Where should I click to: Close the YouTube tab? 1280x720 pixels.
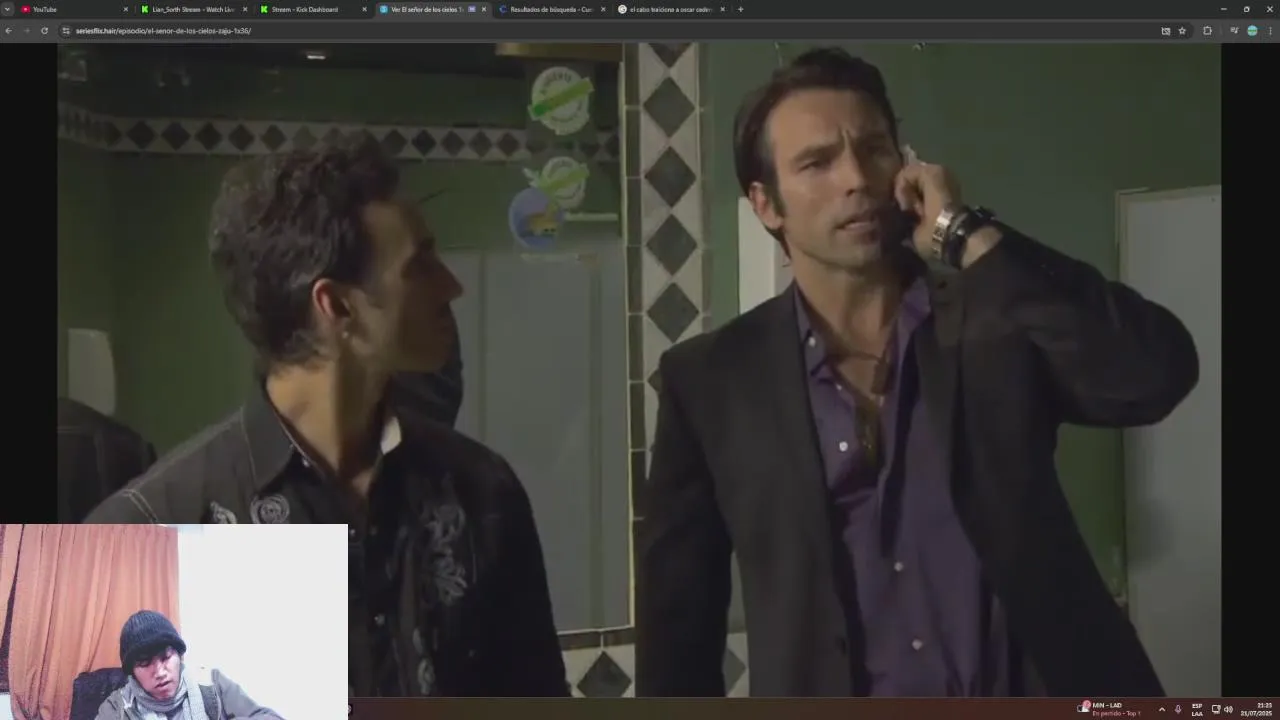(126, 9)
